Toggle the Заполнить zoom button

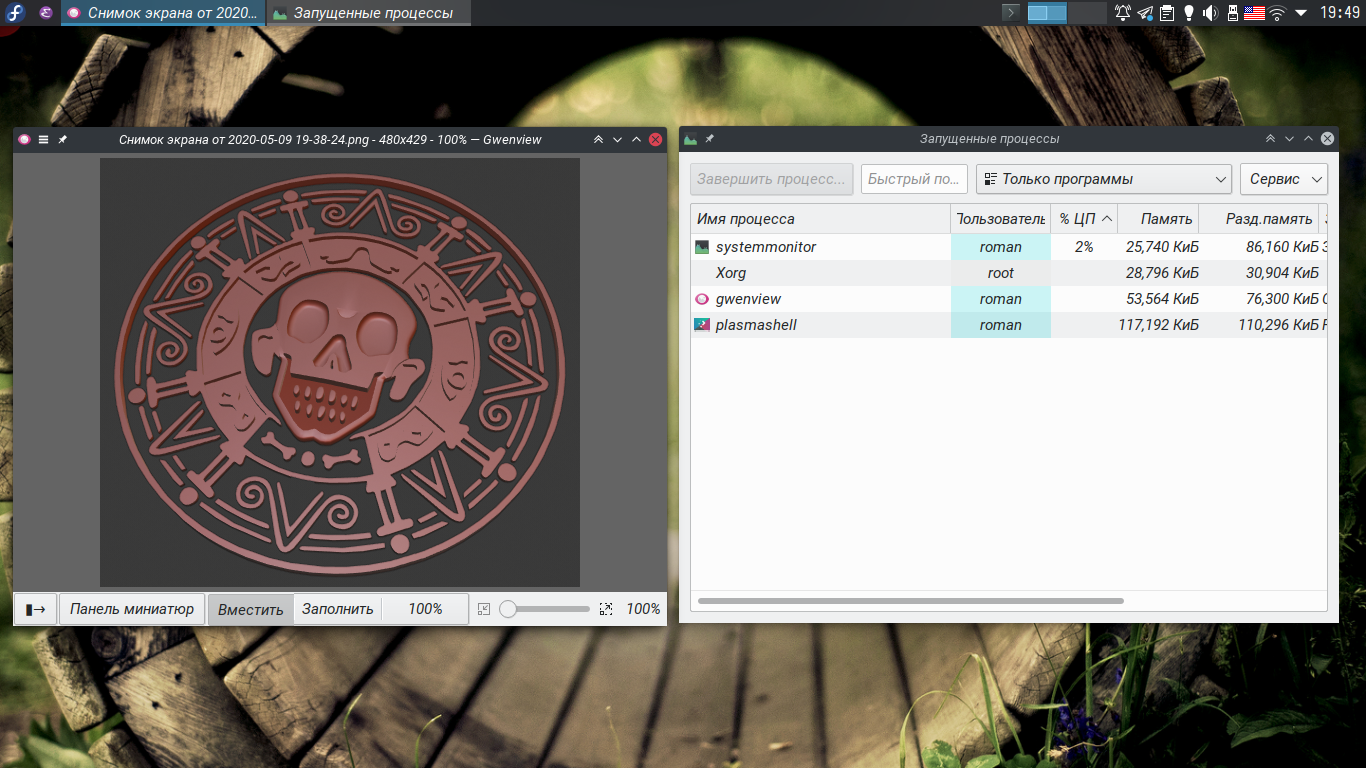click(x=338, y=609)
